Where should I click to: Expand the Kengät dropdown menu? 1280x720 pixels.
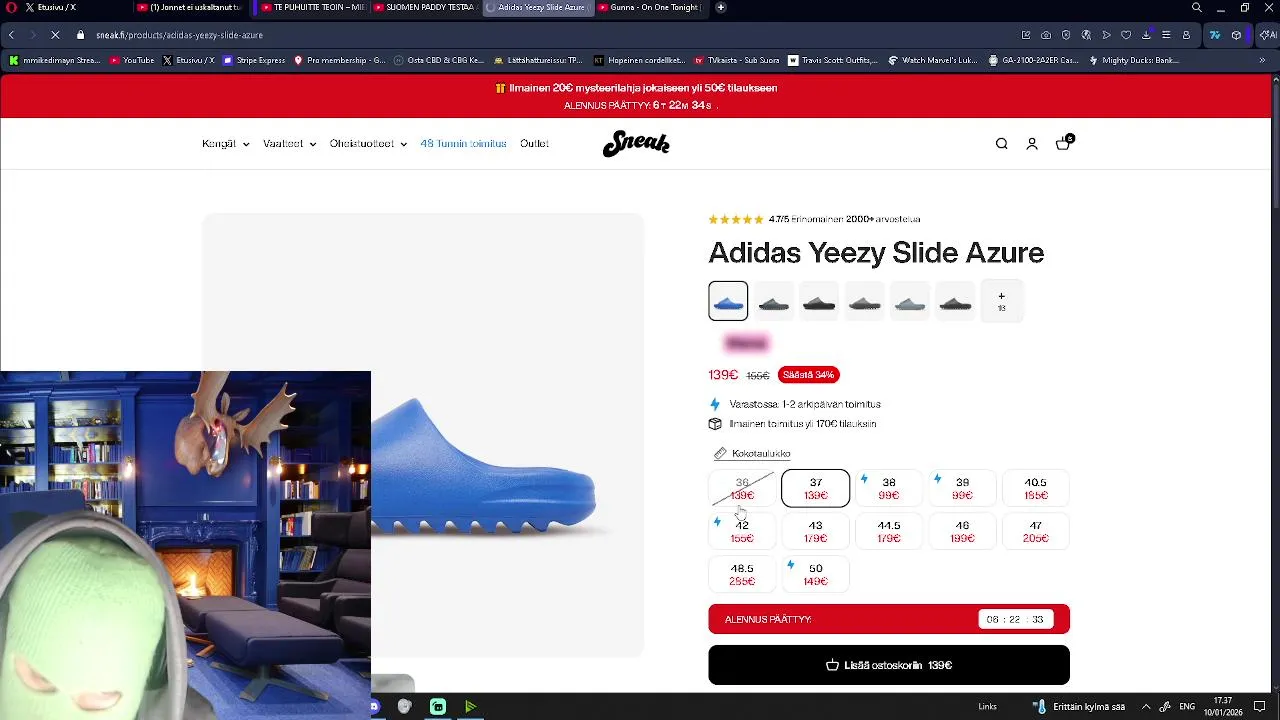(x=226, y=144)
